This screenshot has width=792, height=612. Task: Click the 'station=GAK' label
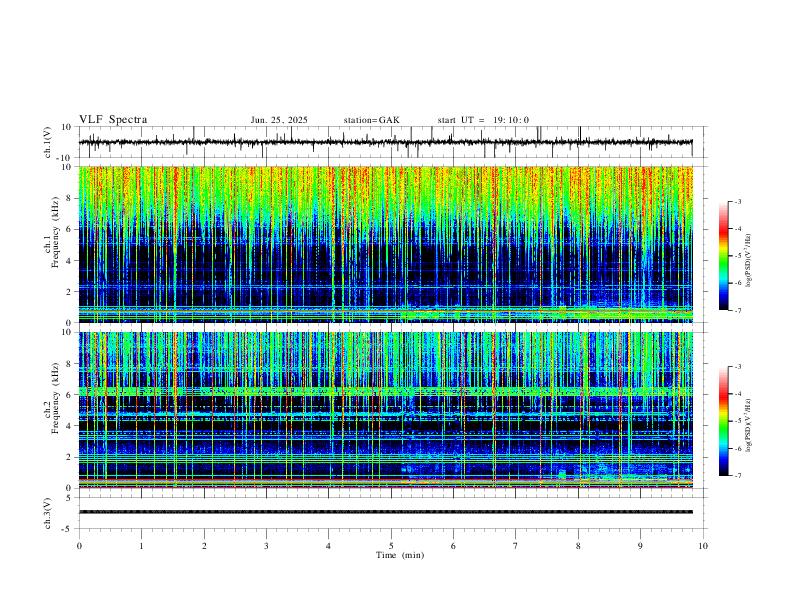371,120
